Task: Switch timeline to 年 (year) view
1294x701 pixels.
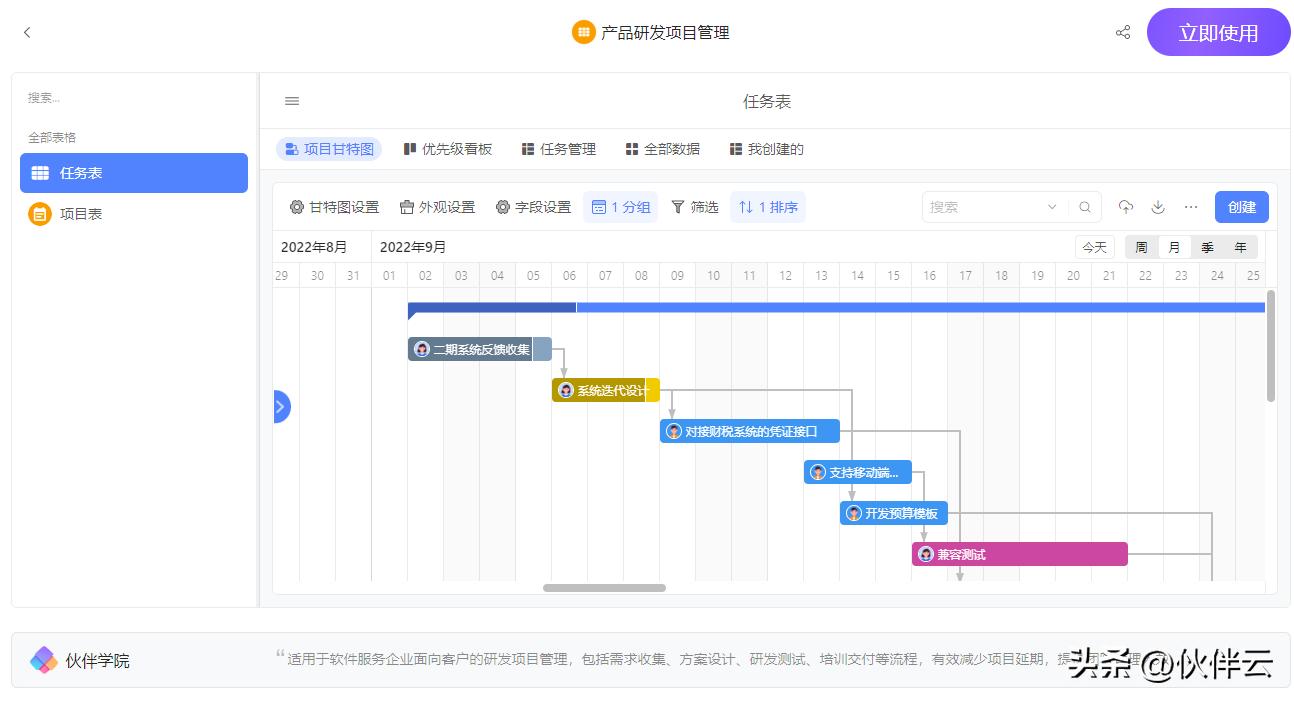Action: click(x=1240, y=246)
